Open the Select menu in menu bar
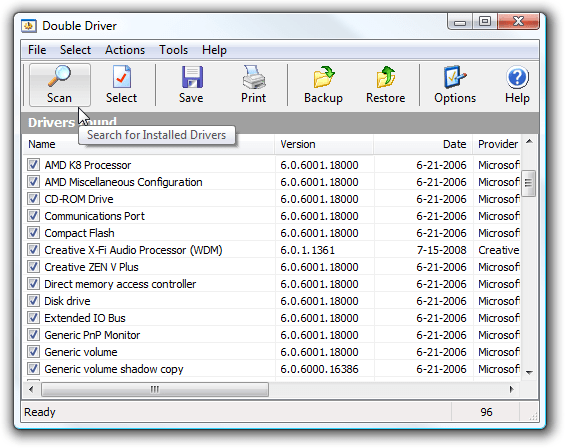 (75, 50)
